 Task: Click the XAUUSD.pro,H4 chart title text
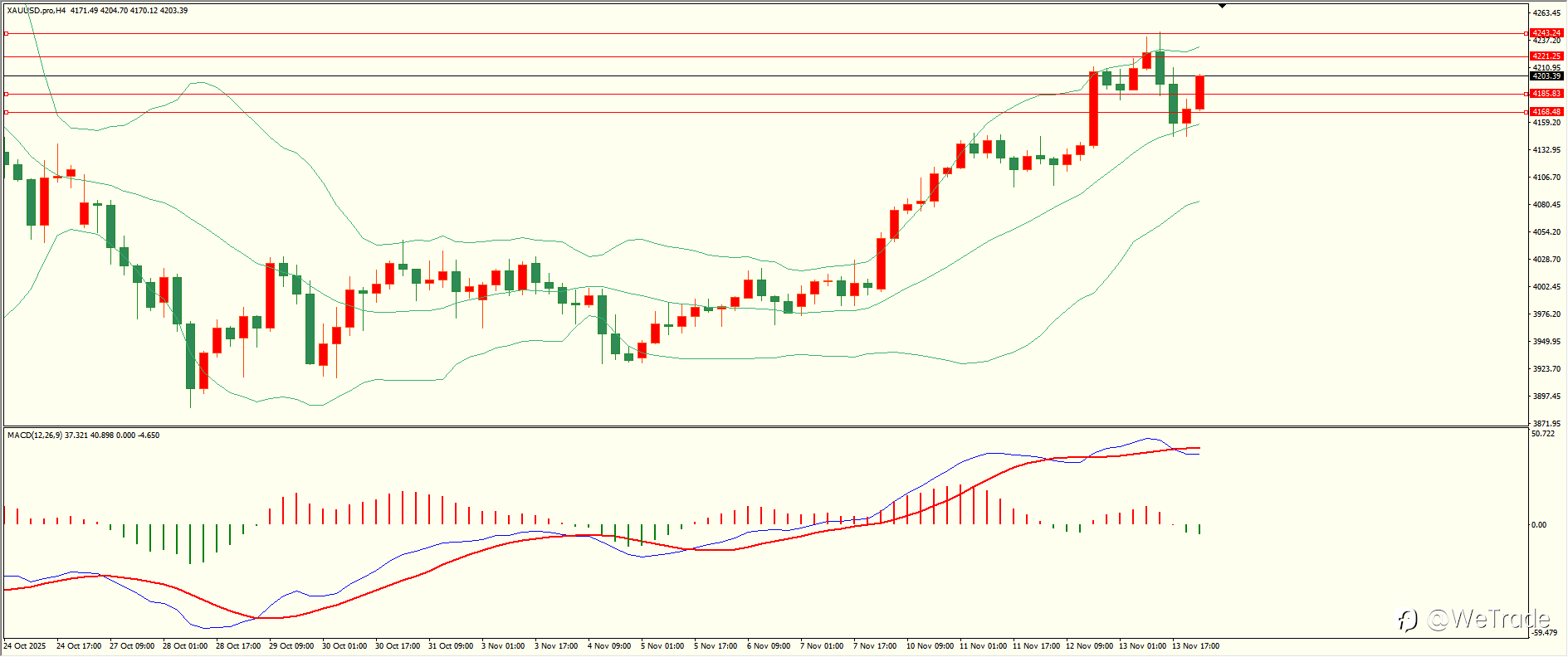coord(37,11)
